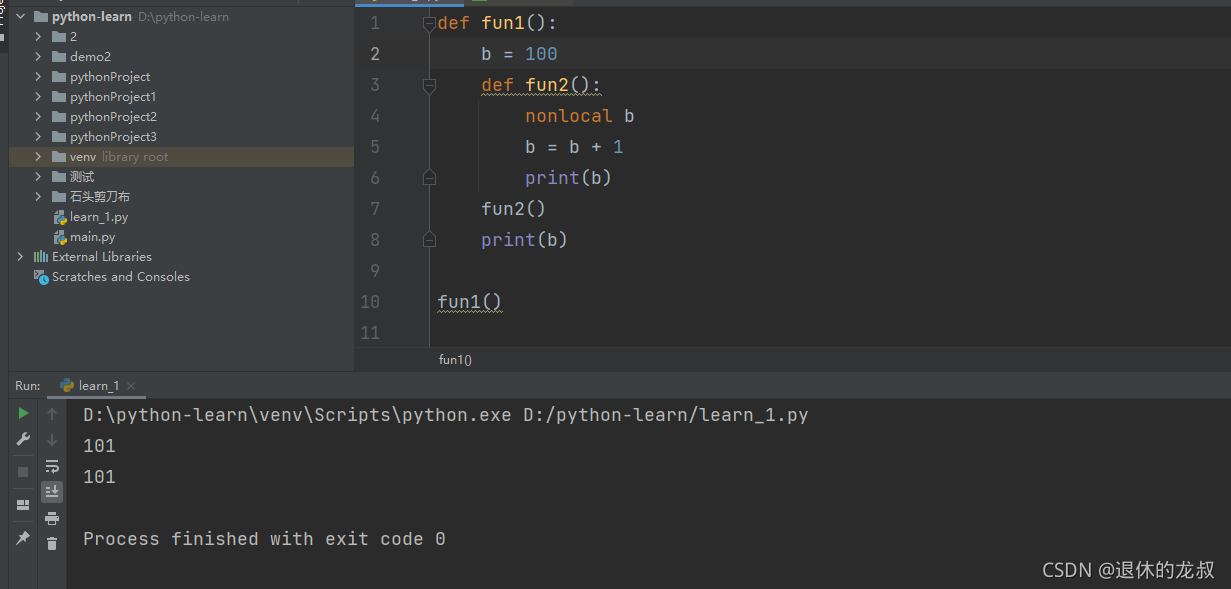Click Up the stack trace arrow

click(52, 413)
